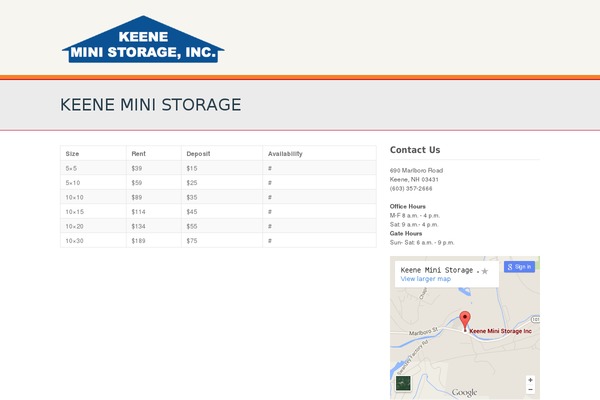This screenshot has height=400, width=600.
Task: Click the $39 rent value
Action: (x=137, y=168)
